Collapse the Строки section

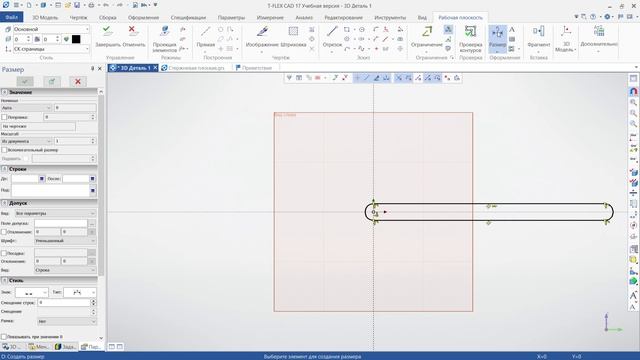[4, 169]
